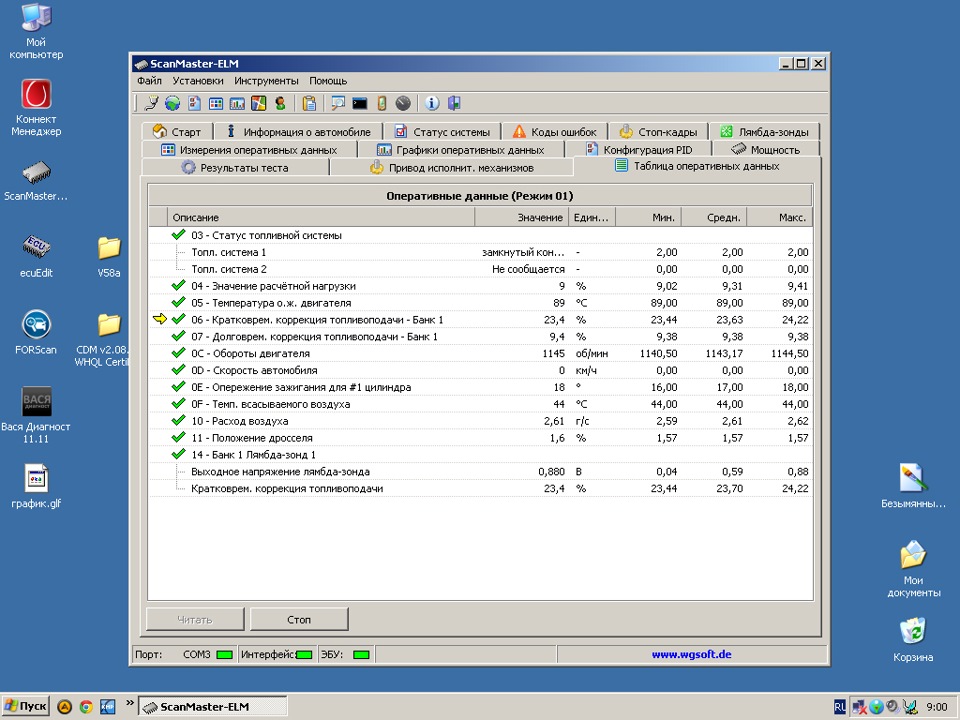Select row 14 - Банк 1 Лямбда-зонд 1

(x=481, y=454)
